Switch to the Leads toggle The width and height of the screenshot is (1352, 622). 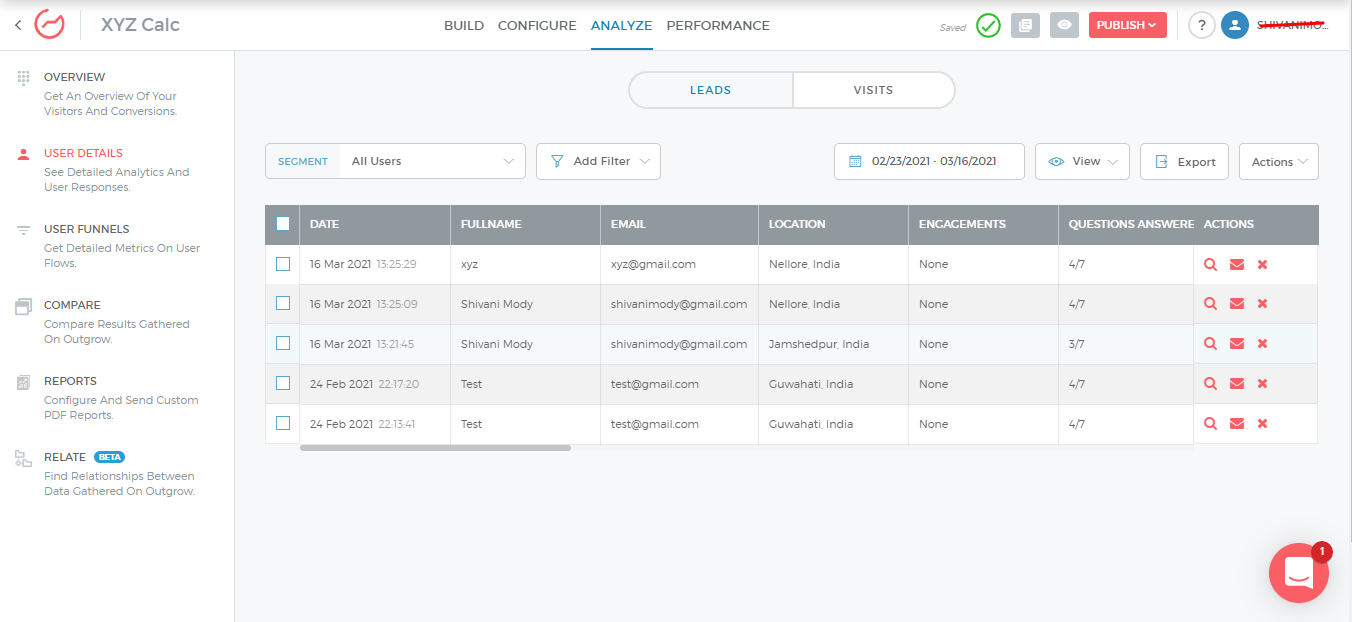pos(711,90)
